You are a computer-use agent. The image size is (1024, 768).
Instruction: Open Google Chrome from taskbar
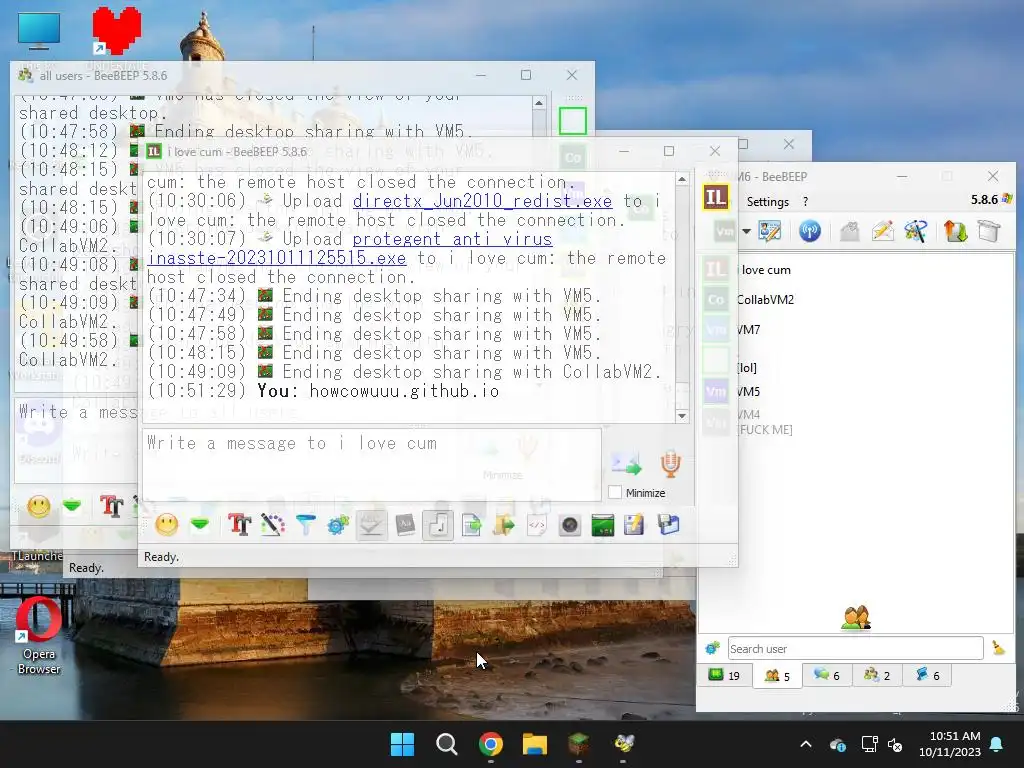tap(490, 744)
